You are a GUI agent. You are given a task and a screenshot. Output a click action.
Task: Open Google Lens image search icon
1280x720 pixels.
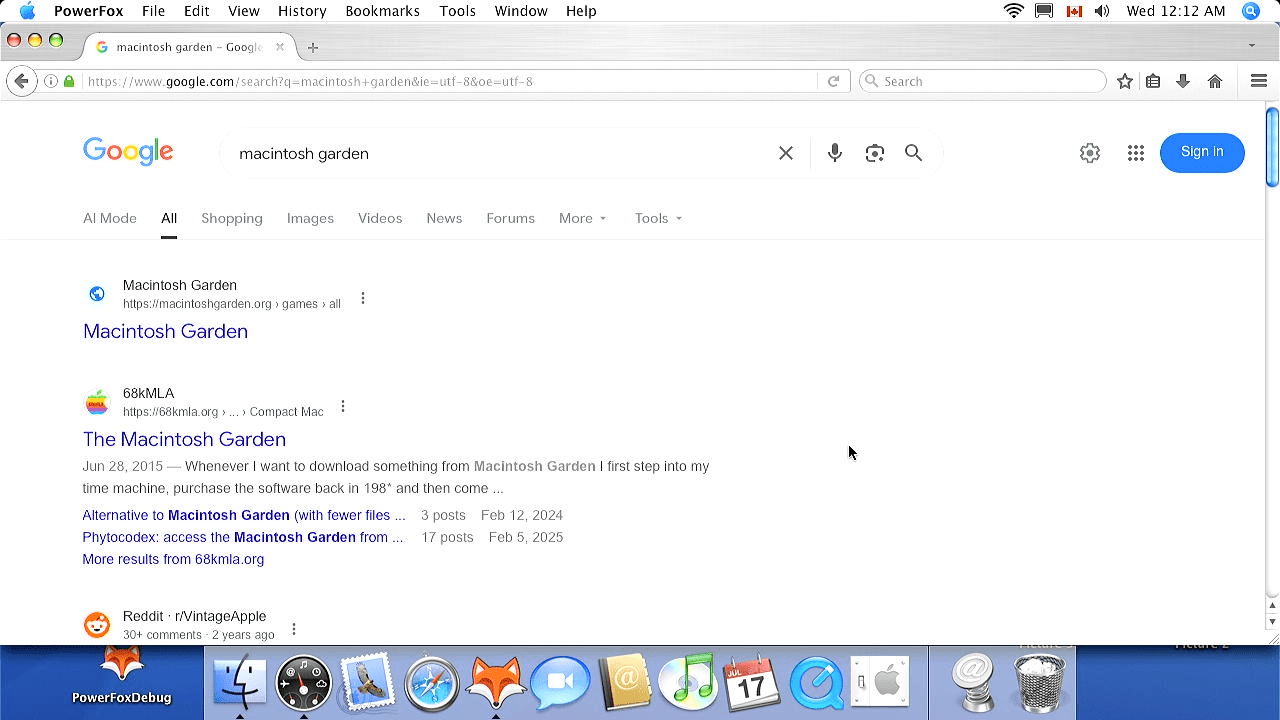pyautogui.click(x=875, y=153)
